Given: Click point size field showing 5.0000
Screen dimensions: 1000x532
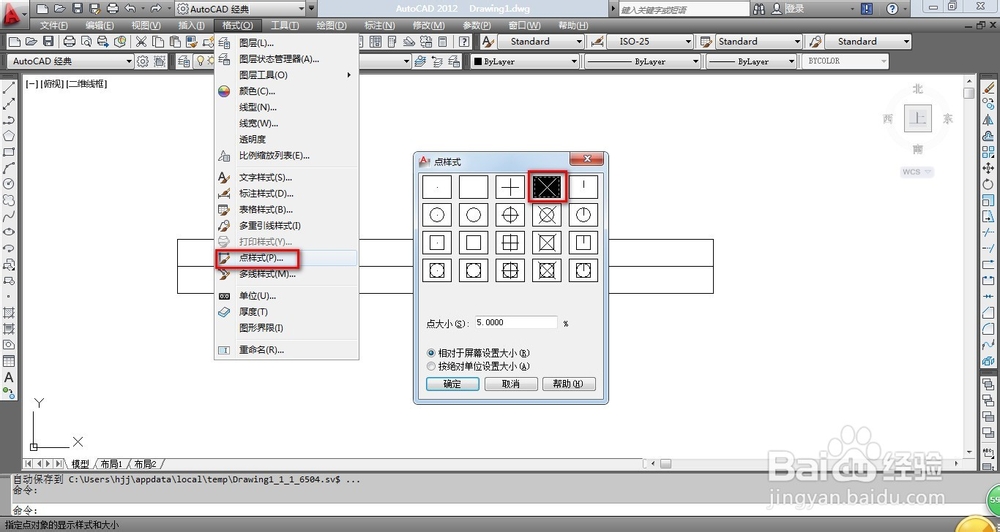Looking at the screenshot, I should tap(515, 323).
